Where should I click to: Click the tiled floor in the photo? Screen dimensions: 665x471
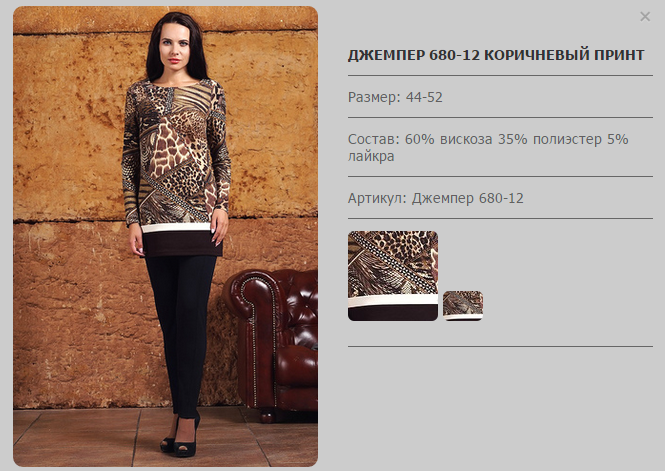pos(165,438)
